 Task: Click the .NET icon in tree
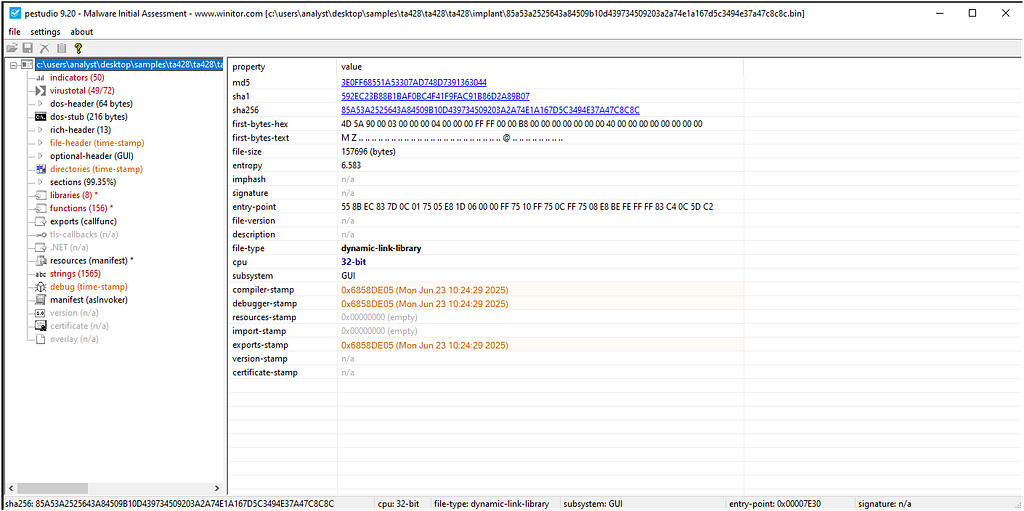click(40, 248)
